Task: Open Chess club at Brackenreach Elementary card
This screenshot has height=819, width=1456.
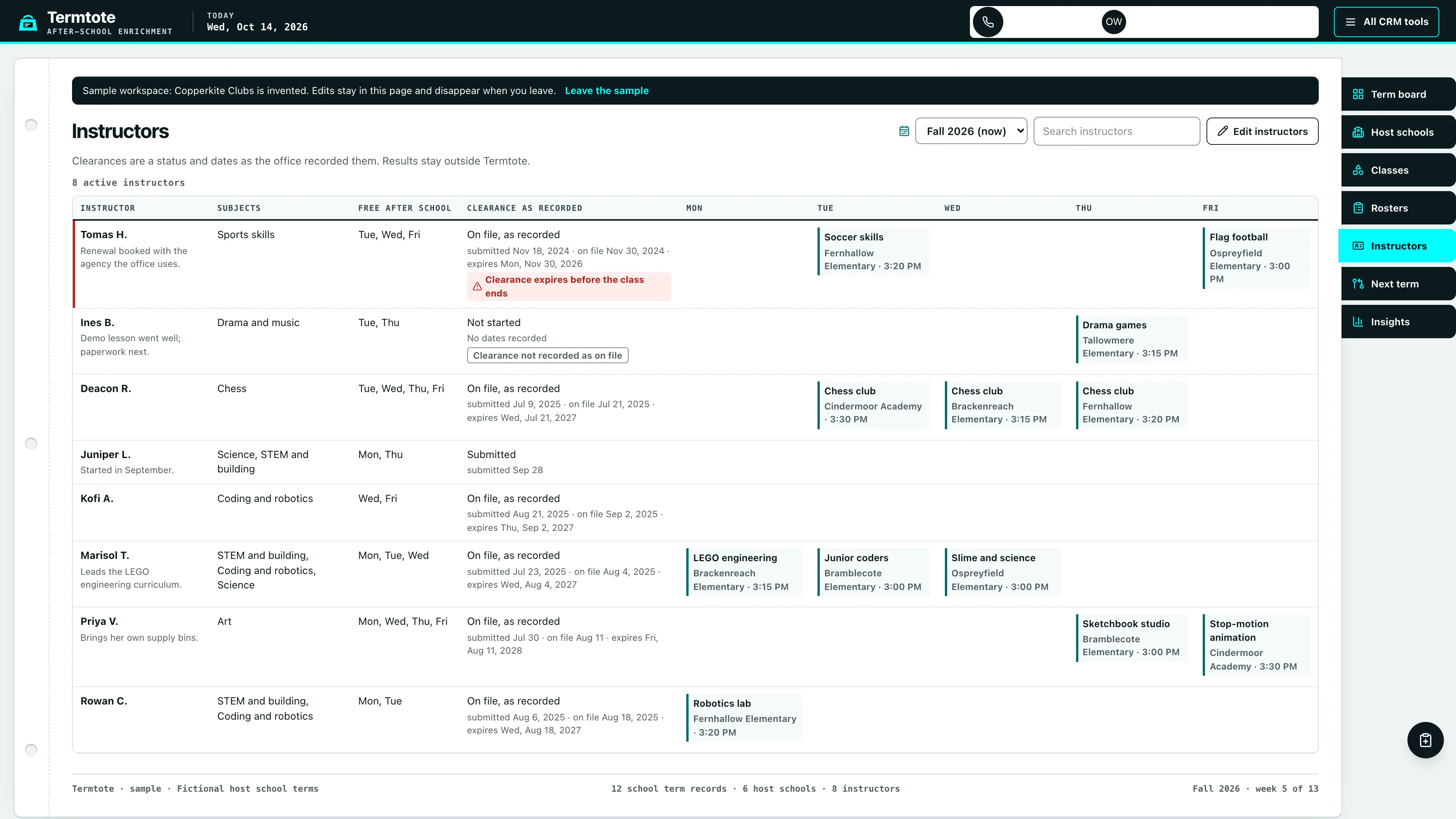Action: click(x=1002, y=405)
